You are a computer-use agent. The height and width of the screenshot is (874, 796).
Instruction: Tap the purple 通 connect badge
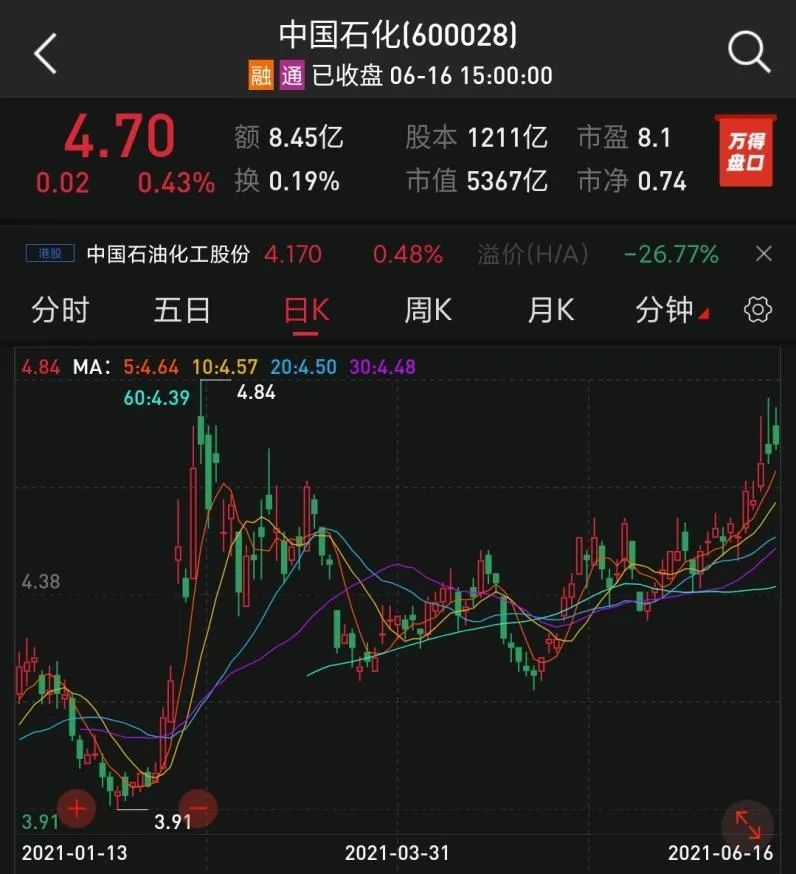click(x=292, y=75)
